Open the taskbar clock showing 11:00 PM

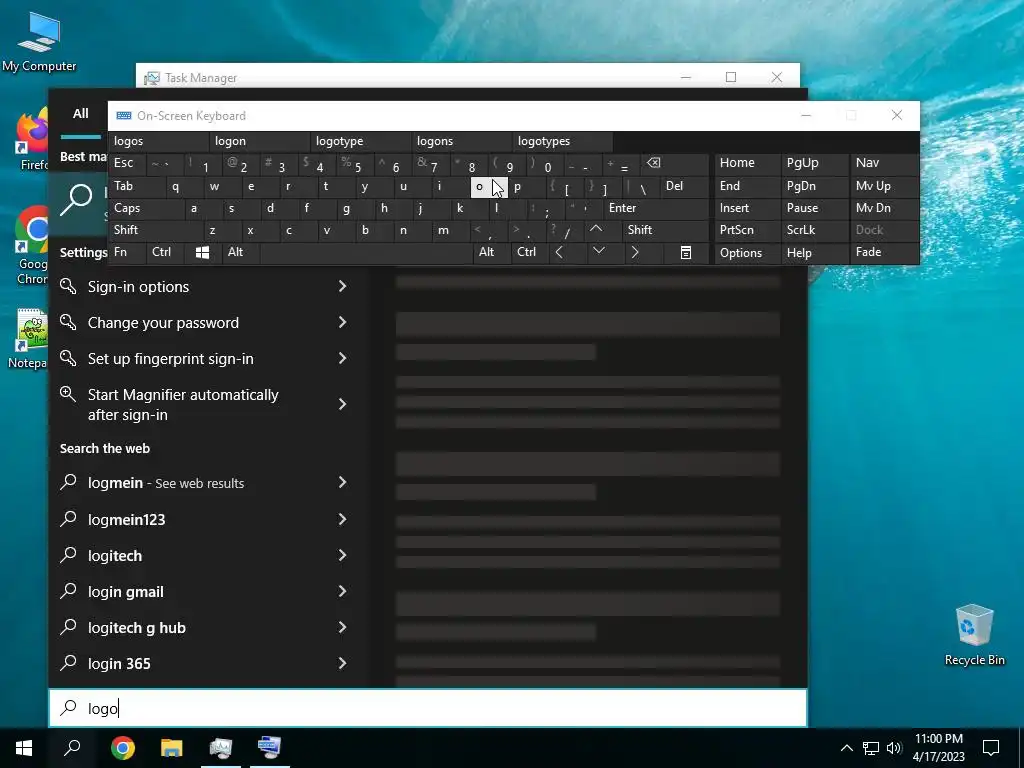(938, 748)
